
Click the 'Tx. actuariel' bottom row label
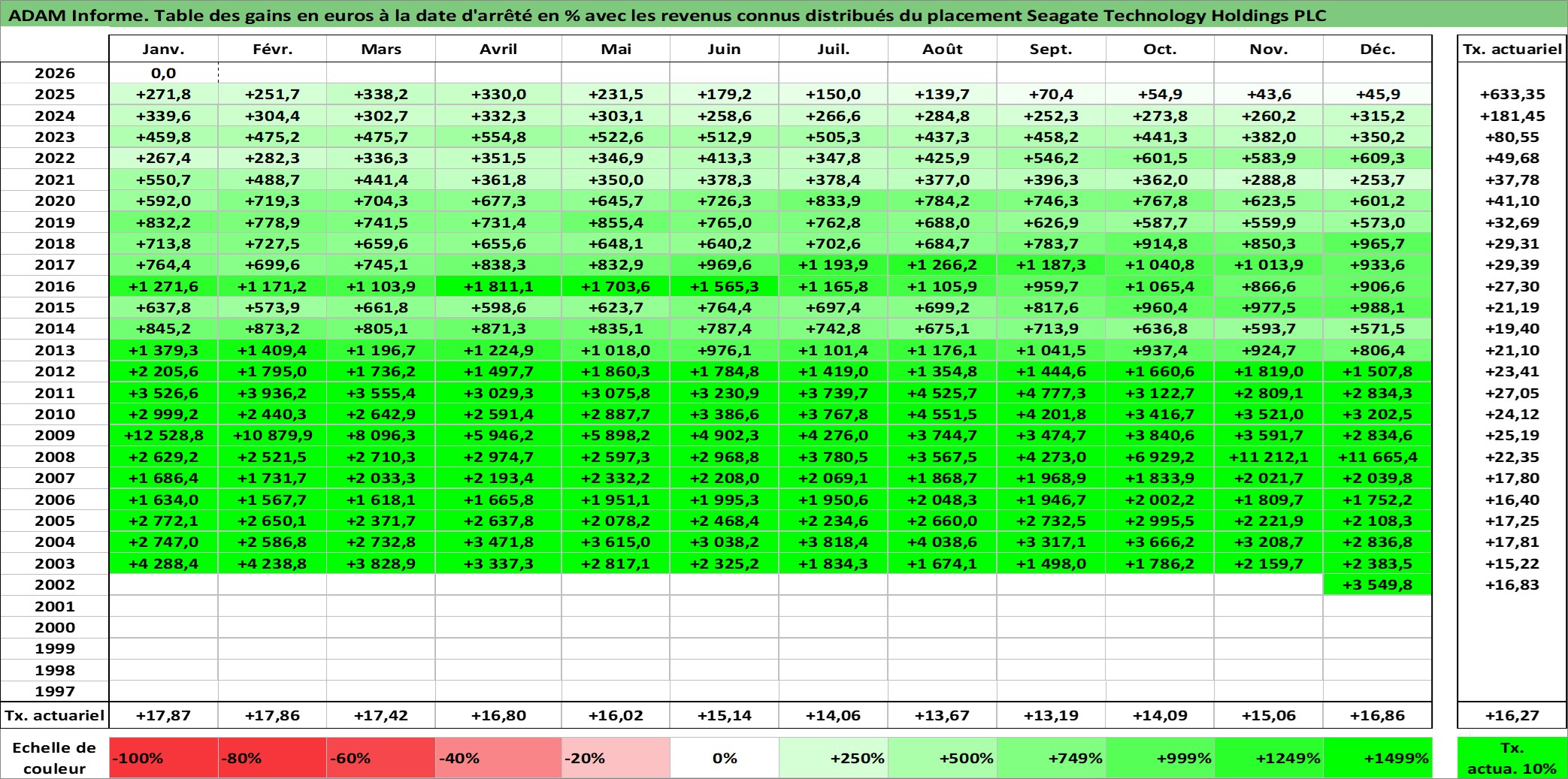point(55,715)
